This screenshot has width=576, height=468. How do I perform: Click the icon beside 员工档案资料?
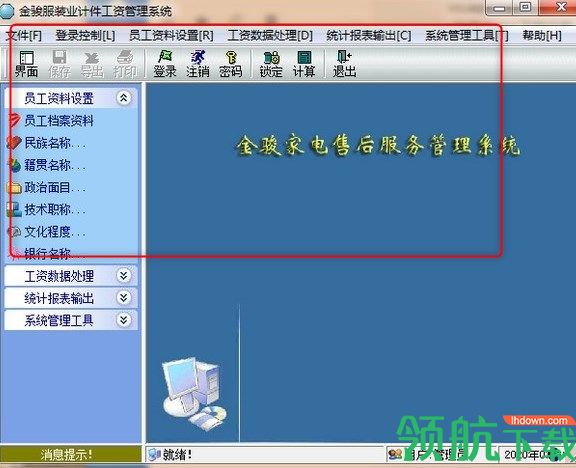coord(14,120)
